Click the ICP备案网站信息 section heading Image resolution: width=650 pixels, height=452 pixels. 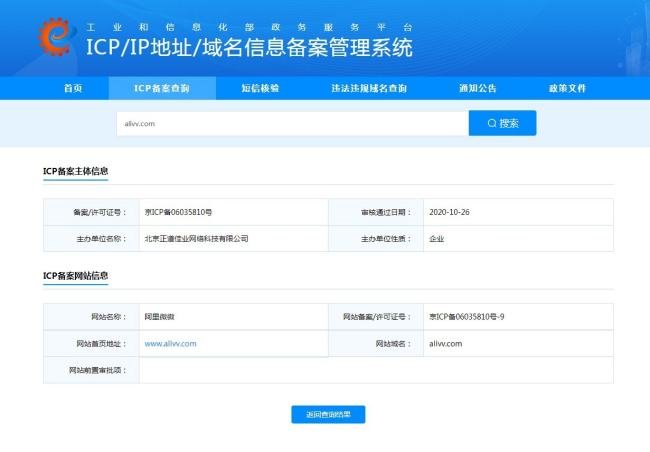click(x=75, y=275)
